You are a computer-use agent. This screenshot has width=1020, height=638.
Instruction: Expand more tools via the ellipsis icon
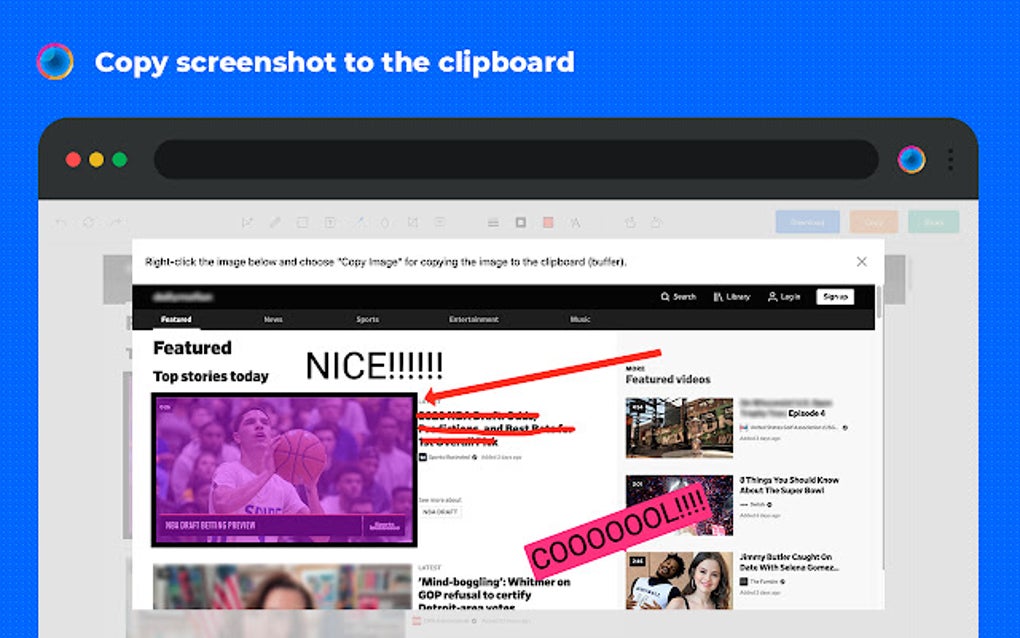point(441,222)
